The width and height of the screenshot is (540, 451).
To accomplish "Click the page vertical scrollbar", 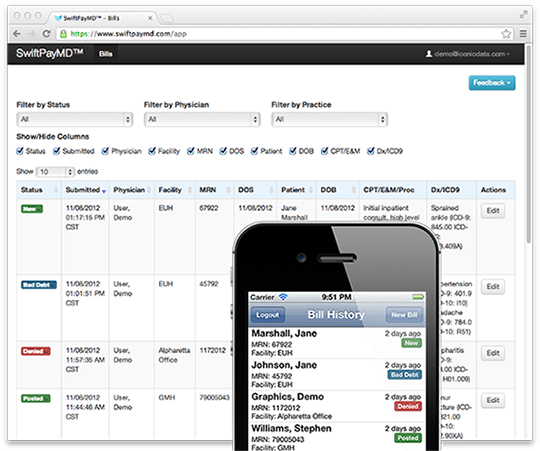I will click(x=529, y=145).
